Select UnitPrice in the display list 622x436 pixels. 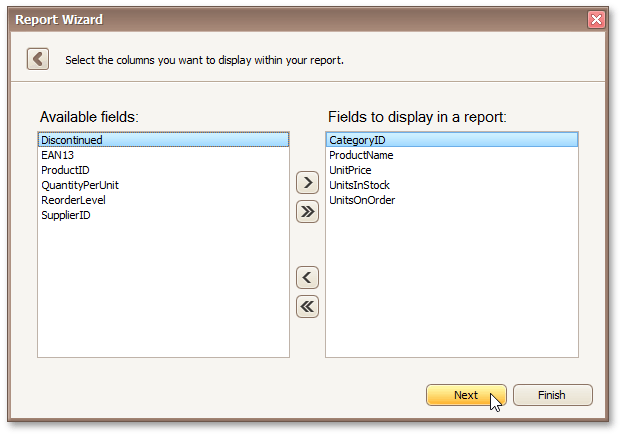350,170
